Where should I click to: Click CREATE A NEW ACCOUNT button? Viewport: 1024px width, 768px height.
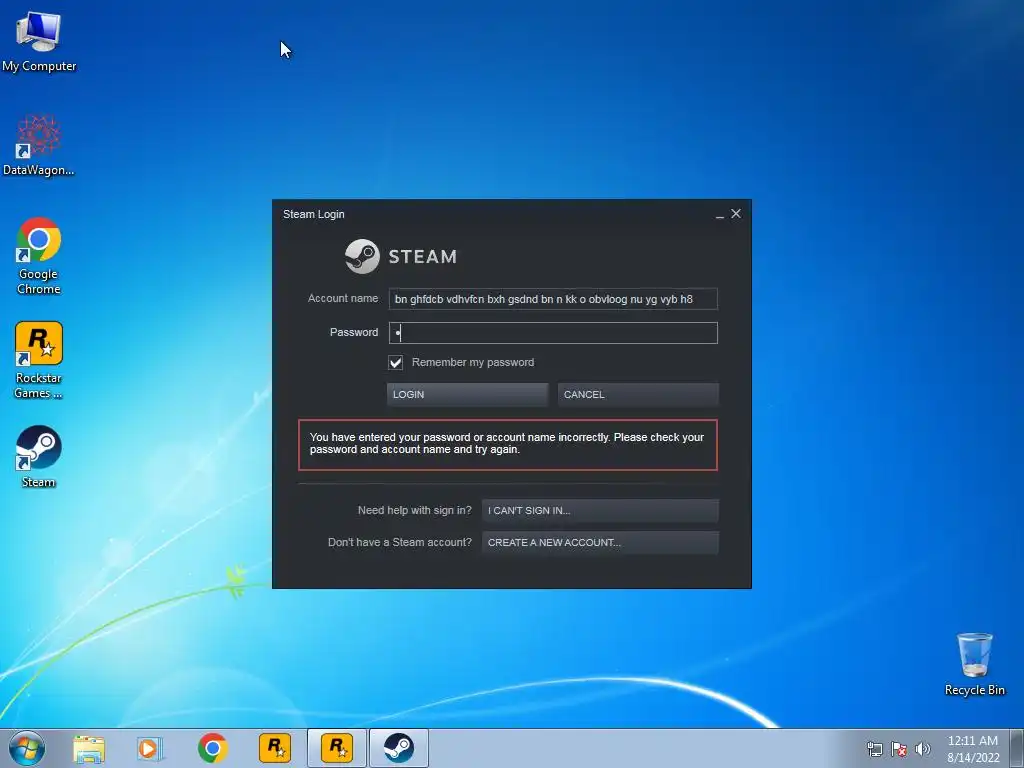tap(600, 543)
